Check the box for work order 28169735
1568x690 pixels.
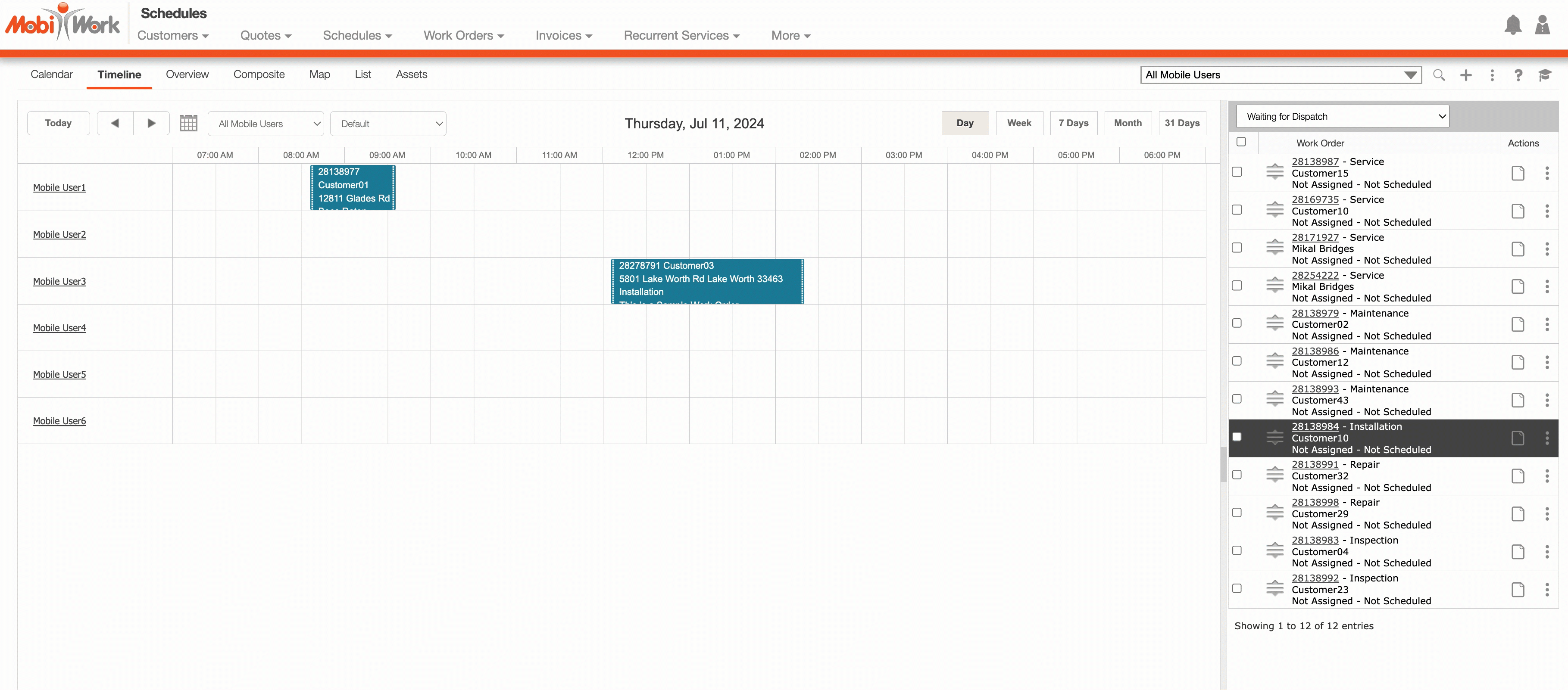(1236, 210)
